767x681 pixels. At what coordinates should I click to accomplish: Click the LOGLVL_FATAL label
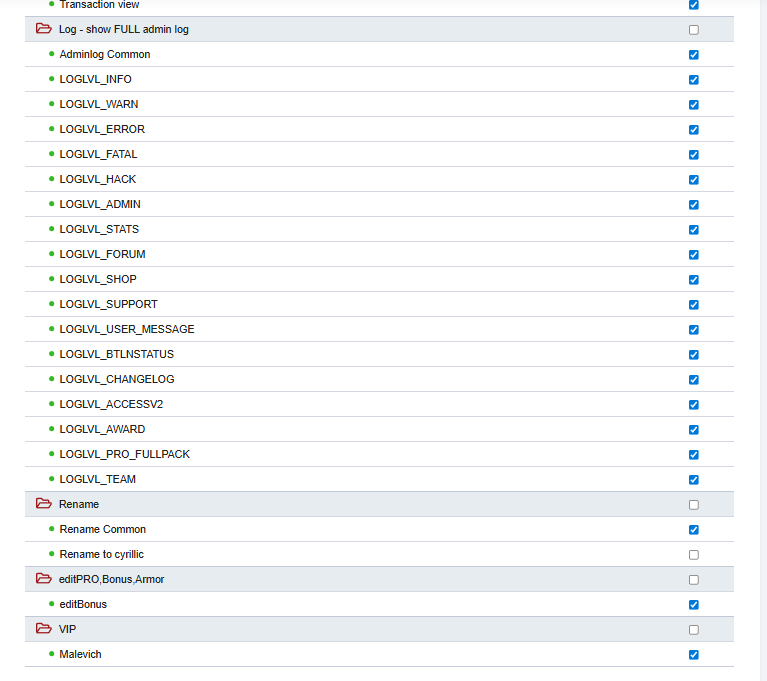(98, 154)
